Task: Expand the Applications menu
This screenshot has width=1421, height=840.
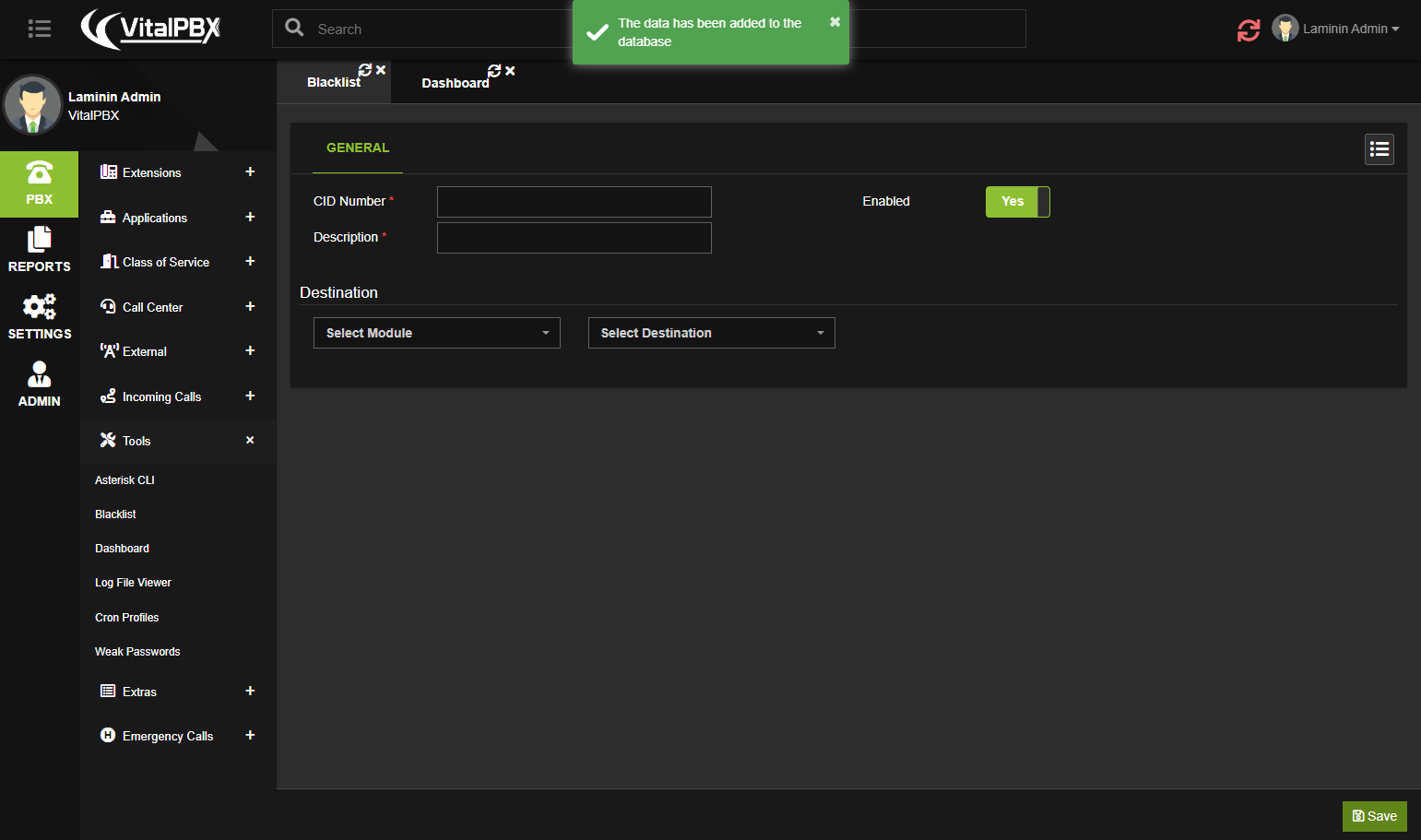Action: click(x=178, y=218)
